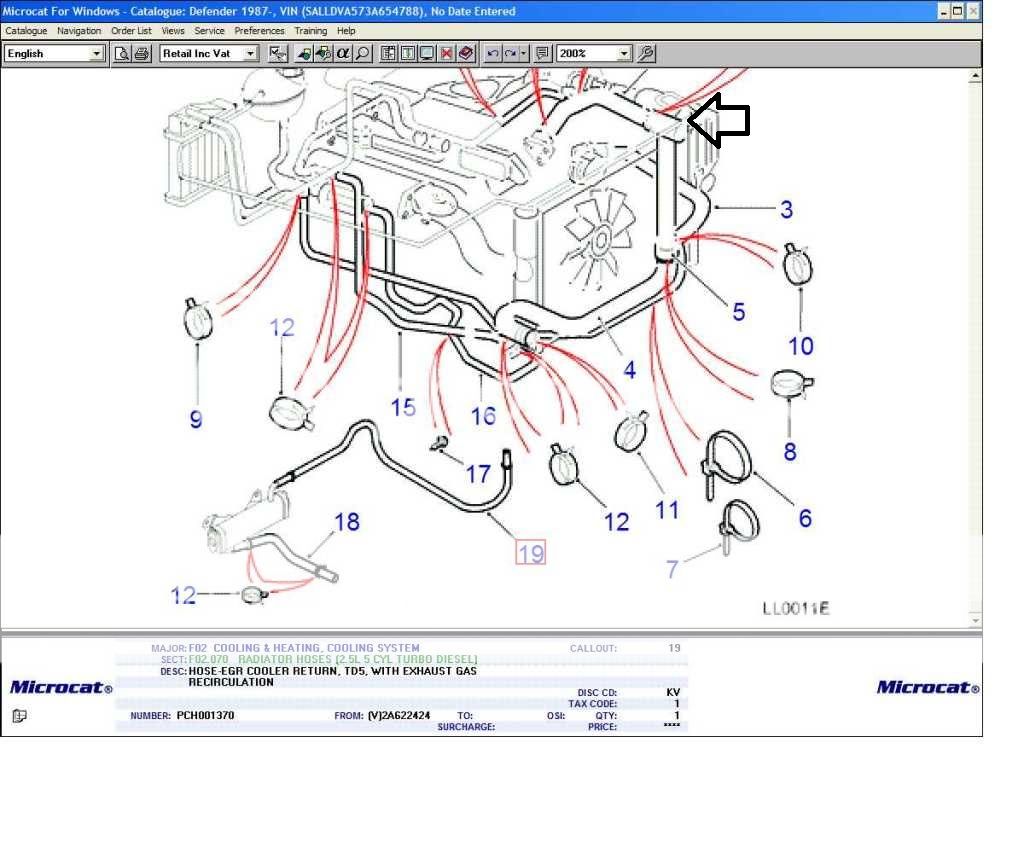Click the undo arrow icon
1024x853 pixels.
[x=493, y=54]
